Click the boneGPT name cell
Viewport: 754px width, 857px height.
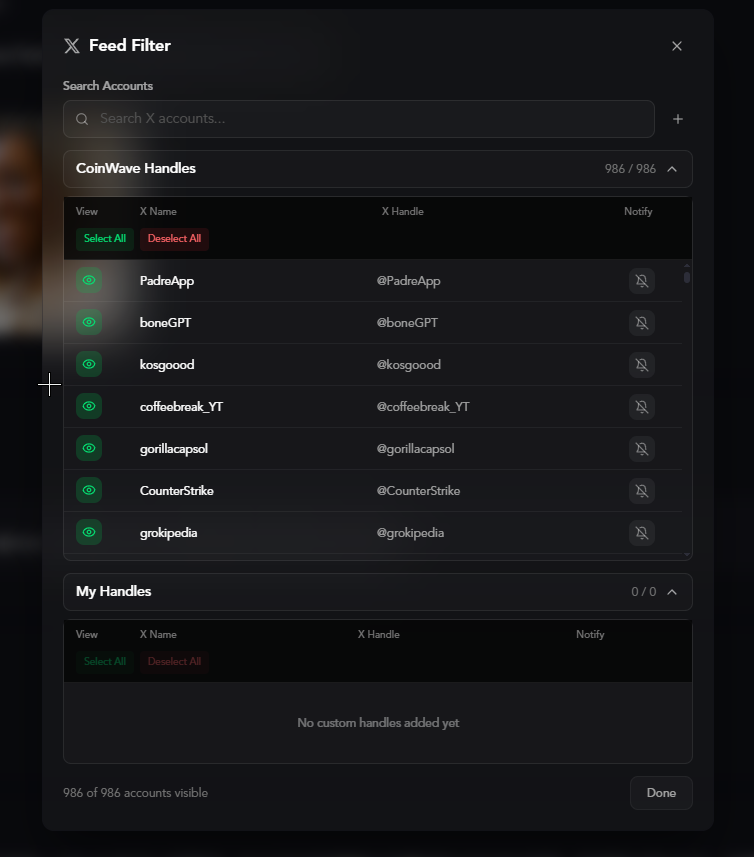[166, 323]
